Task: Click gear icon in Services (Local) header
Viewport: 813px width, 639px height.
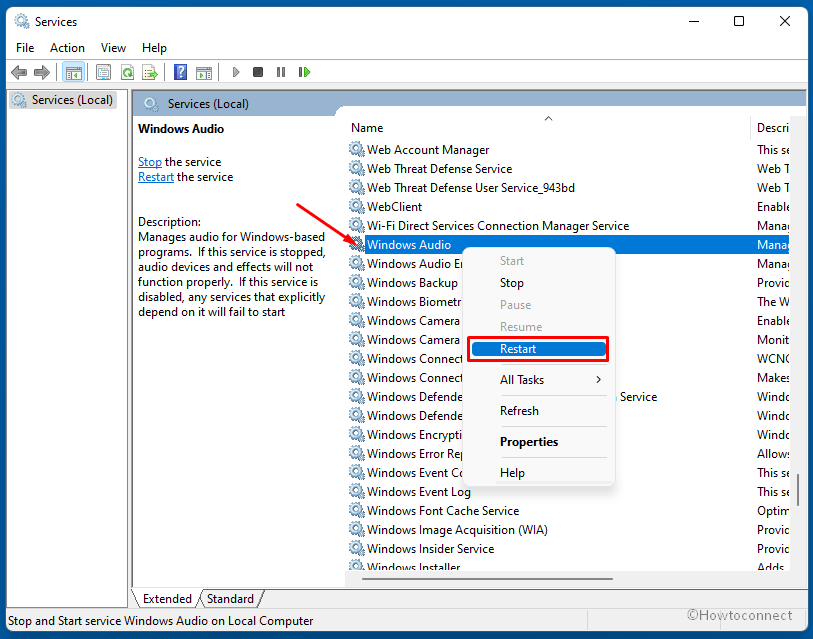Action: tap(151, 104)
